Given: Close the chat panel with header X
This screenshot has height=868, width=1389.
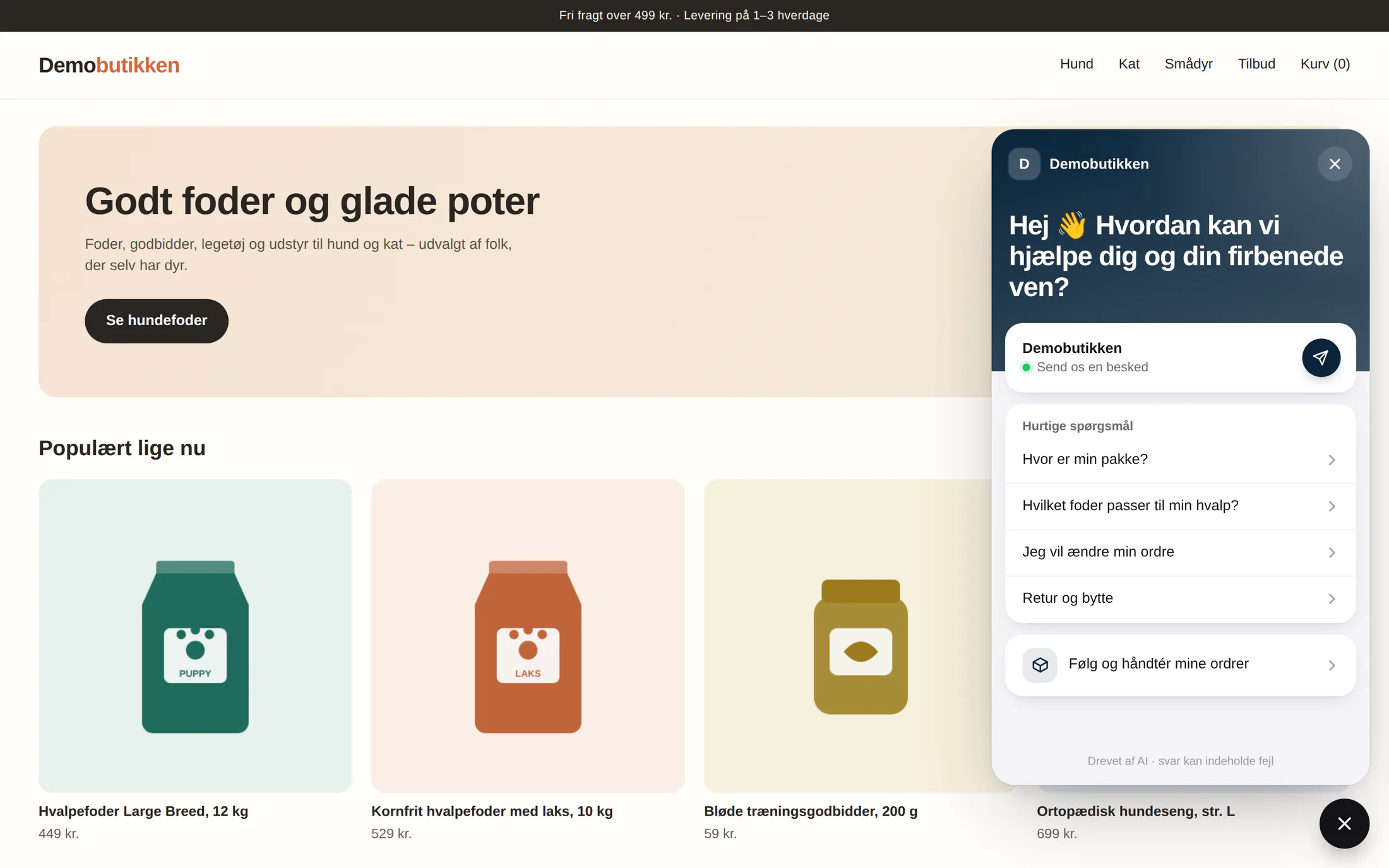Looking at the screenshot, I should coord(1335,164).
